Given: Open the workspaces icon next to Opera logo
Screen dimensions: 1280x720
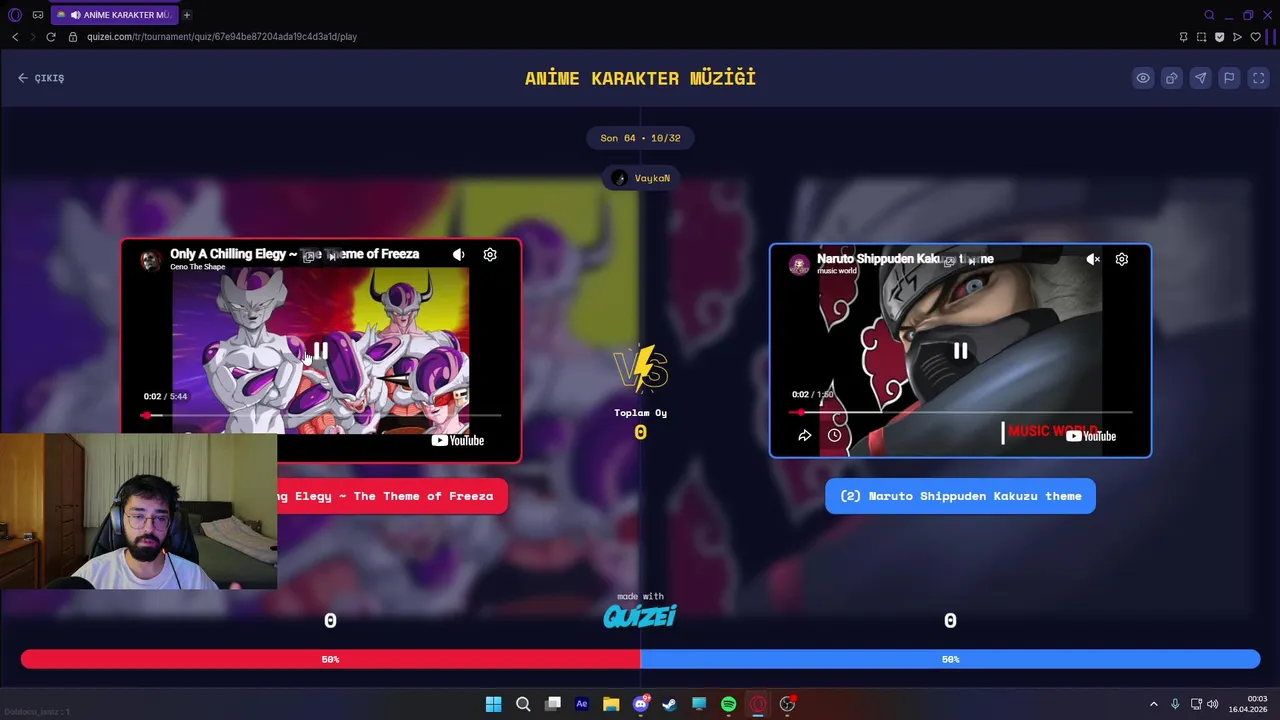Looking at the screenshot, I should click(x=38, y=15).
